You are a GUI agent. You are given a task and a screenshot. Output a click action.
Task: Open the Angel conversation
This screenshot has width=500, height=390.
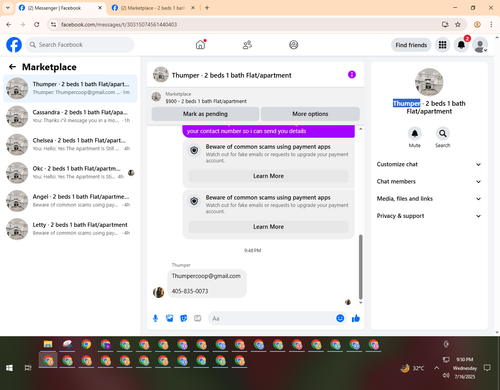(x=70, y=201)
